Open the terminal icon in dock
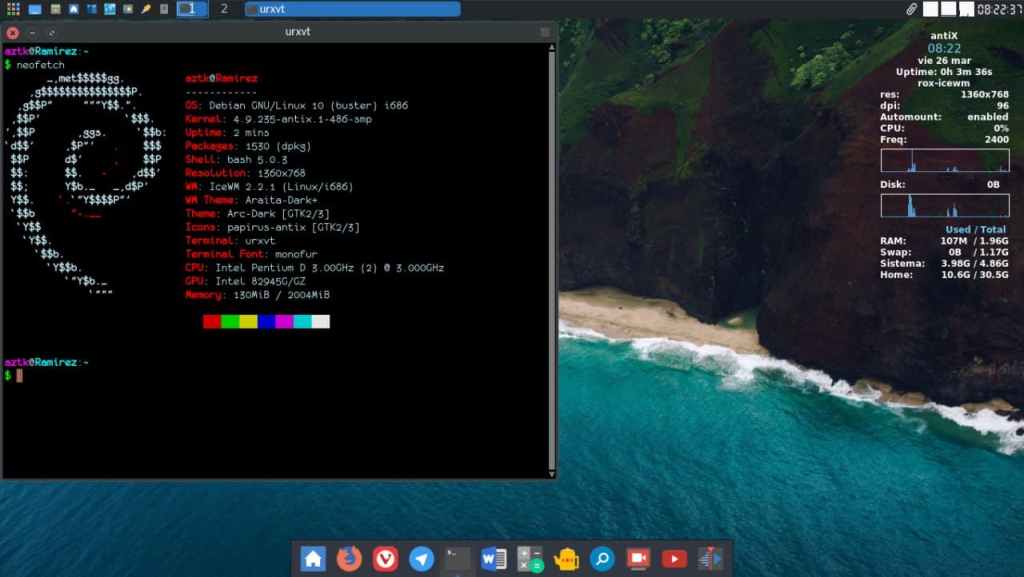This screenshot has width=1024, height=577. tap(458, 559)
